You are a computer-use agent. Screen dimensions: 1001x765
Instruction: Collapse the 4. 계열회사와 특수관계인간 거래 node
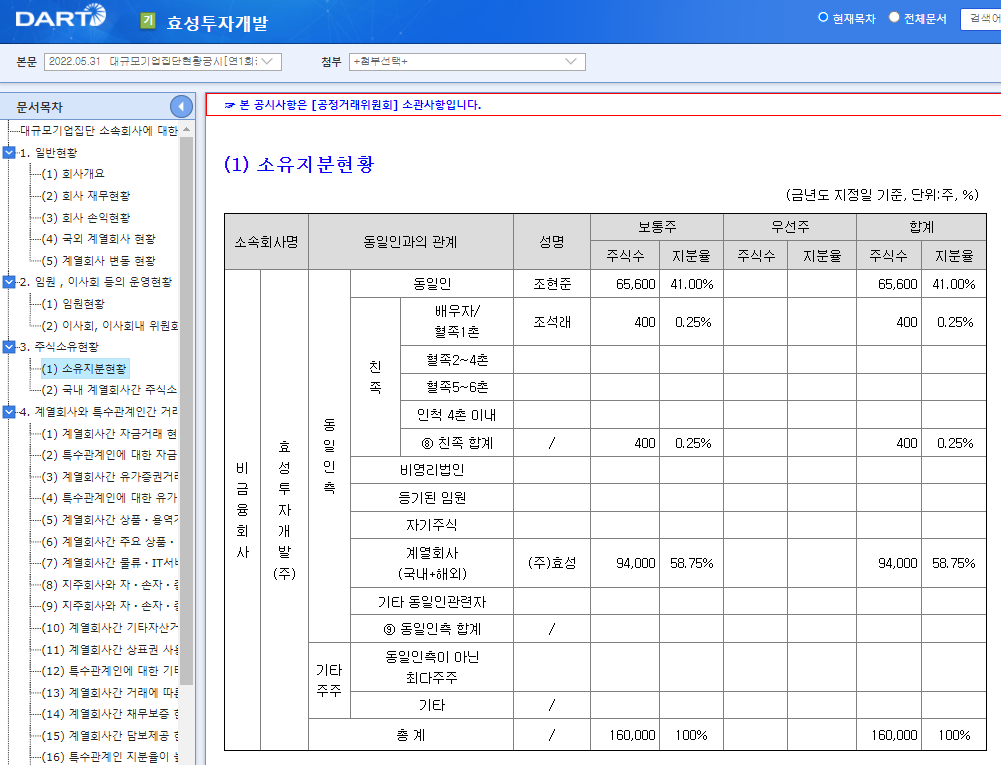10,412
